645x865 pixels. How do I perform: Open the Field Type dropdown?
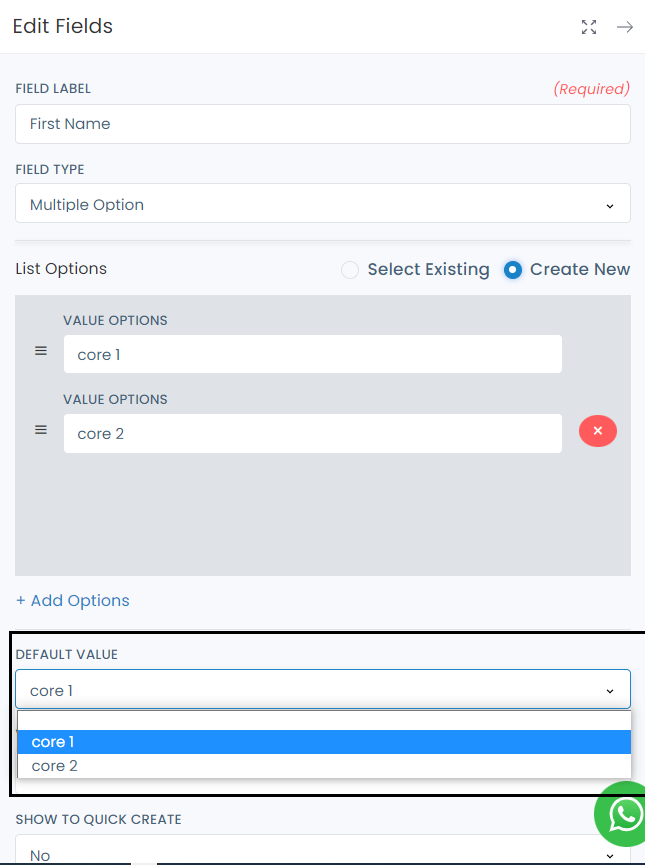click(323, 204)
